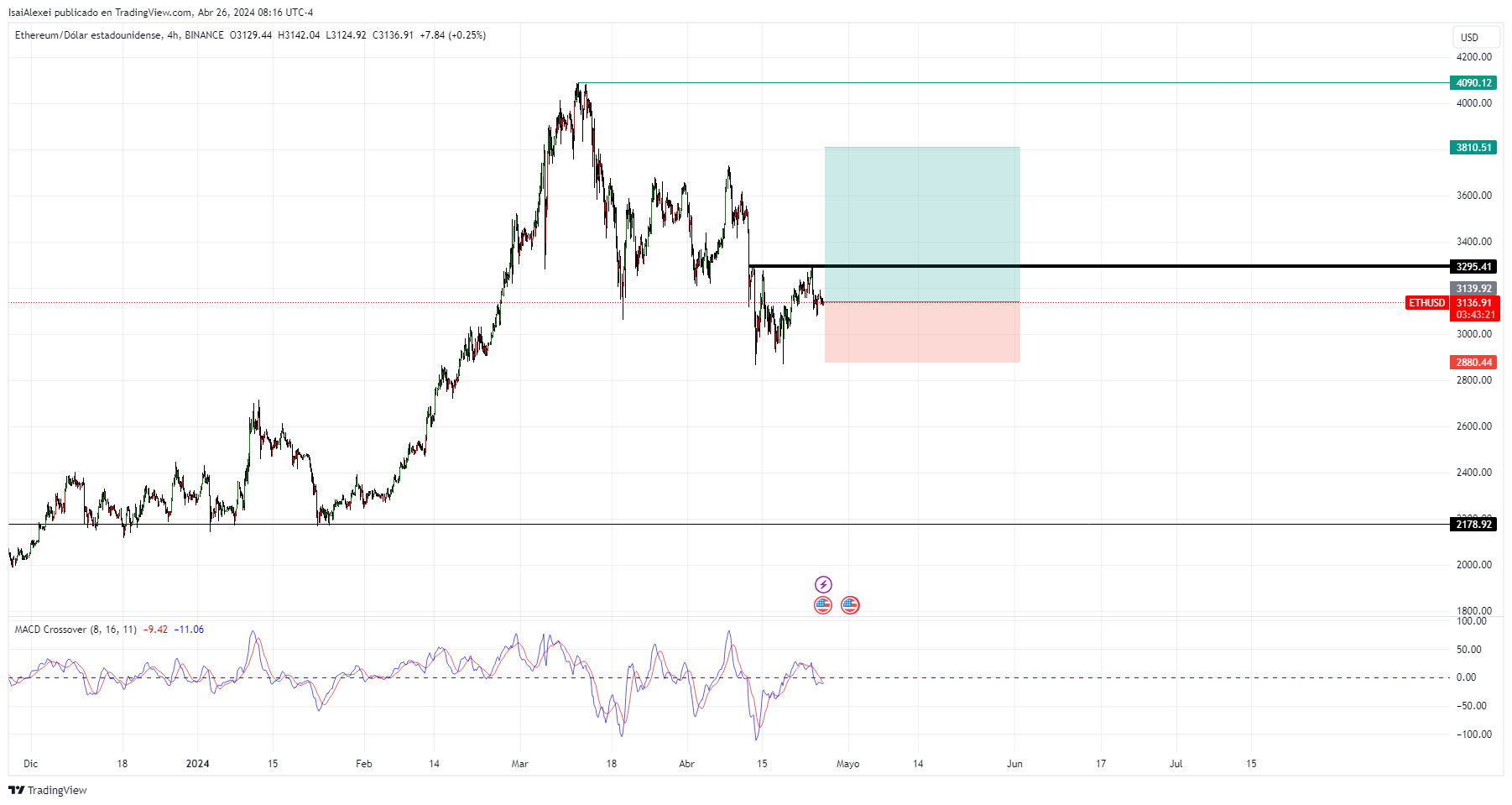This screenshot has width=1512, height=805.
Task: Click the 3136.91 current price label
Action: click(1474, 303)
